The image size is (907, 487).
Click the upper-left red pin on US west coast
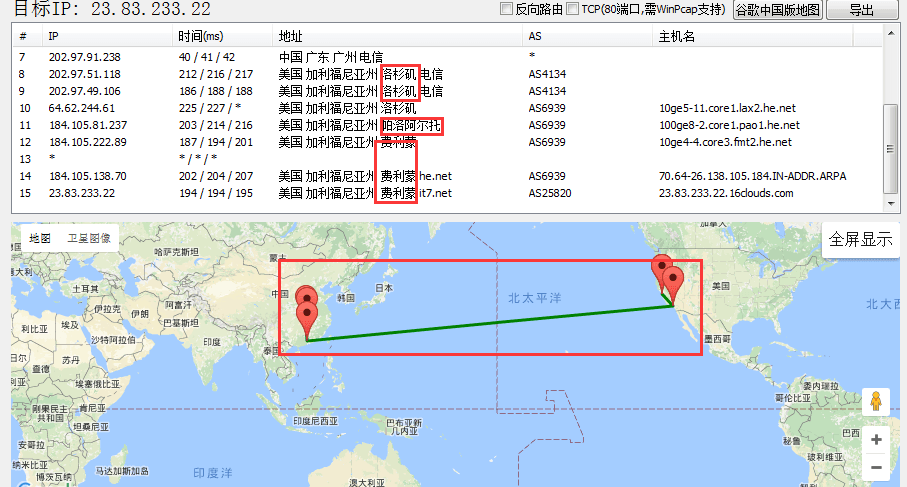661,267
